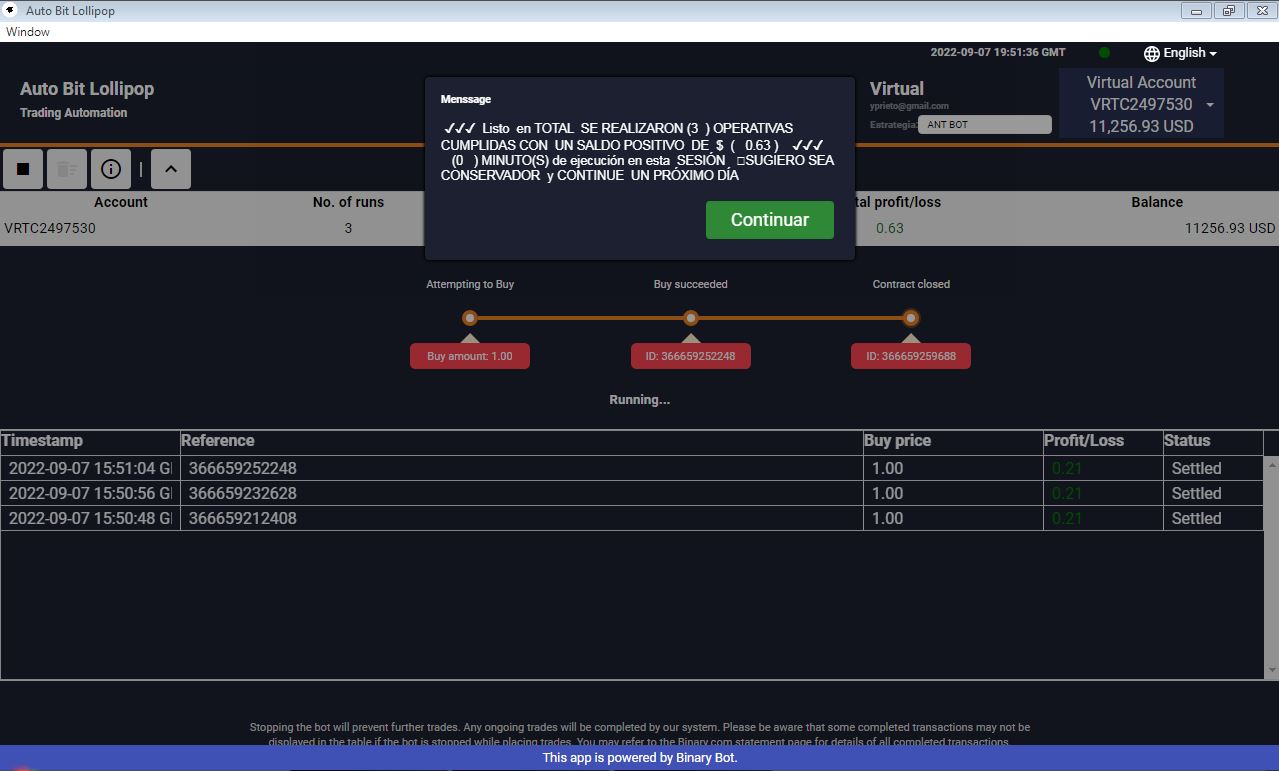Click the Auto Bit Lollipop title bar icon

pos(11,10)
